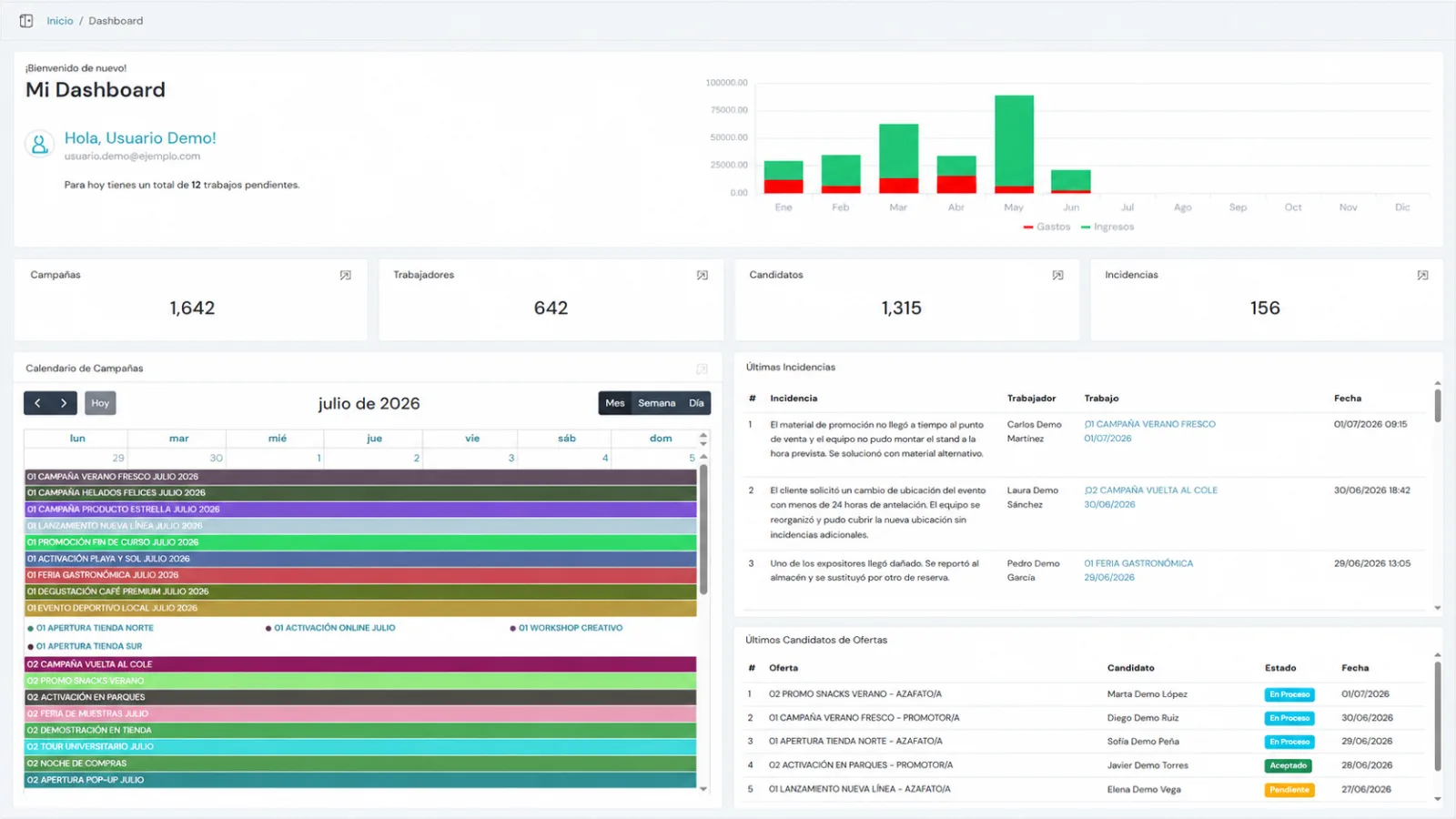Open Trabajadores card external link icon
Screen dimensions: 1456x819
pos(703,275)
